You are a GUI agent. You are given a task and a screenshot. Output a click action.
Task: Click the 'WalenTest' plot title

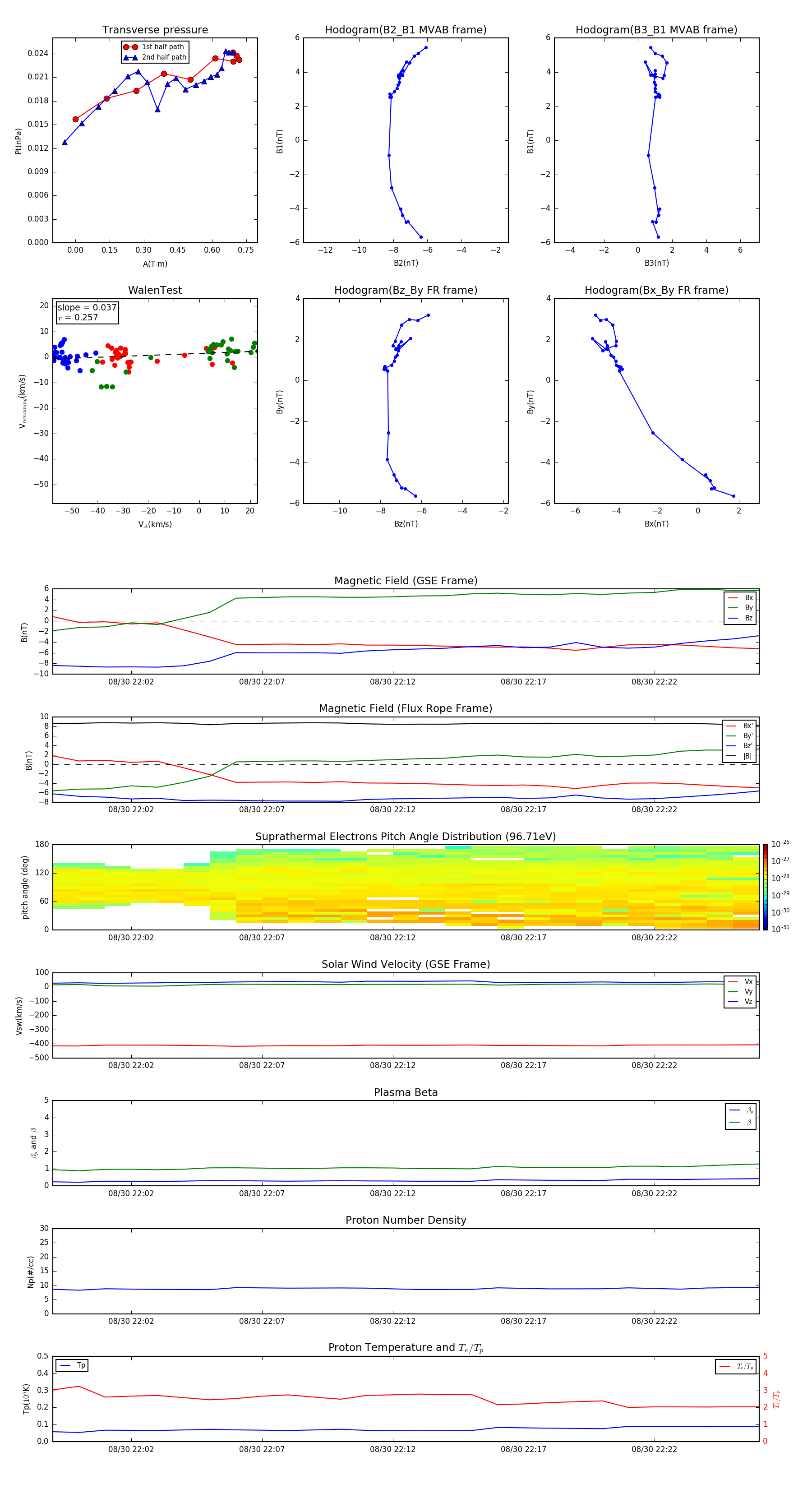[x=155, y=290]
